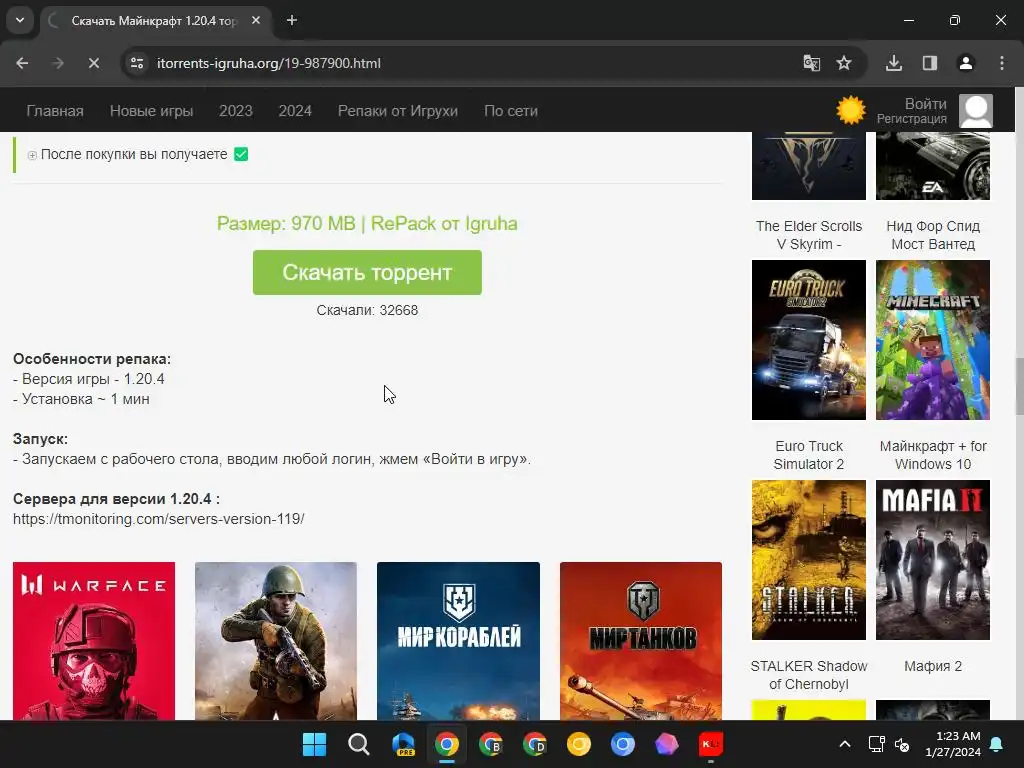Open the Windows Start menu
Image resolution: width=1024 pixels, height=768 pixels.
(x=314, y=744)
